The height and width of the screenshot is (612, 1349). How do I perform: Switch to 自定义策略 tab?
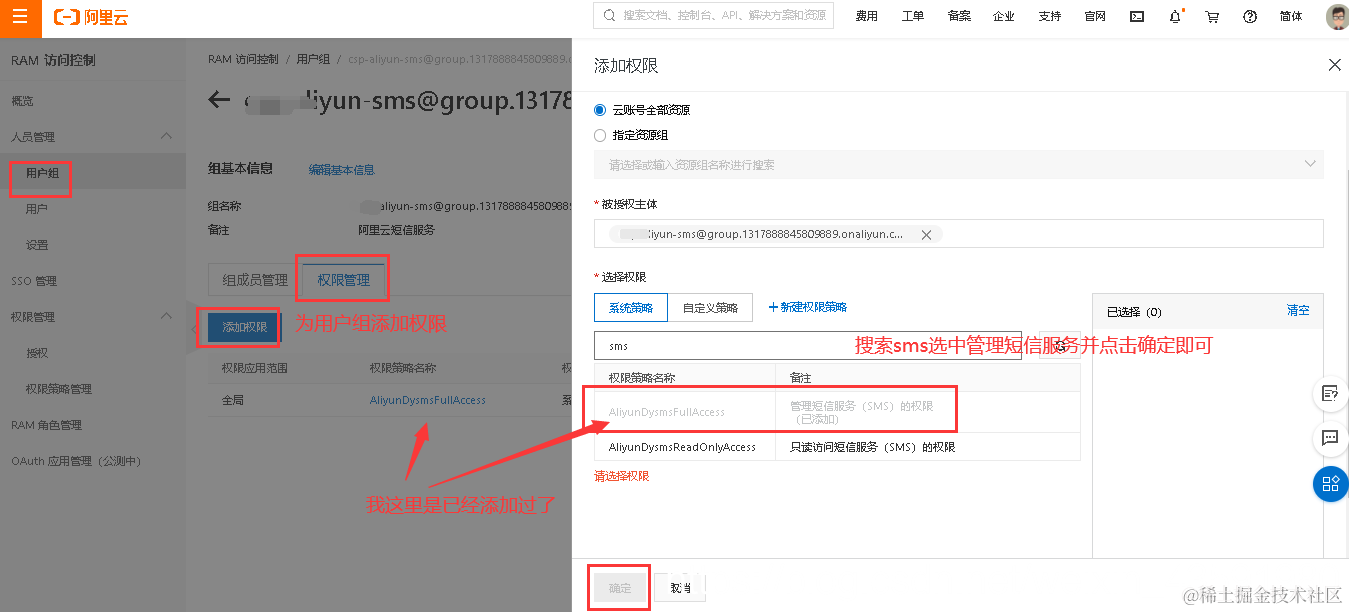(x=710, y=307)
